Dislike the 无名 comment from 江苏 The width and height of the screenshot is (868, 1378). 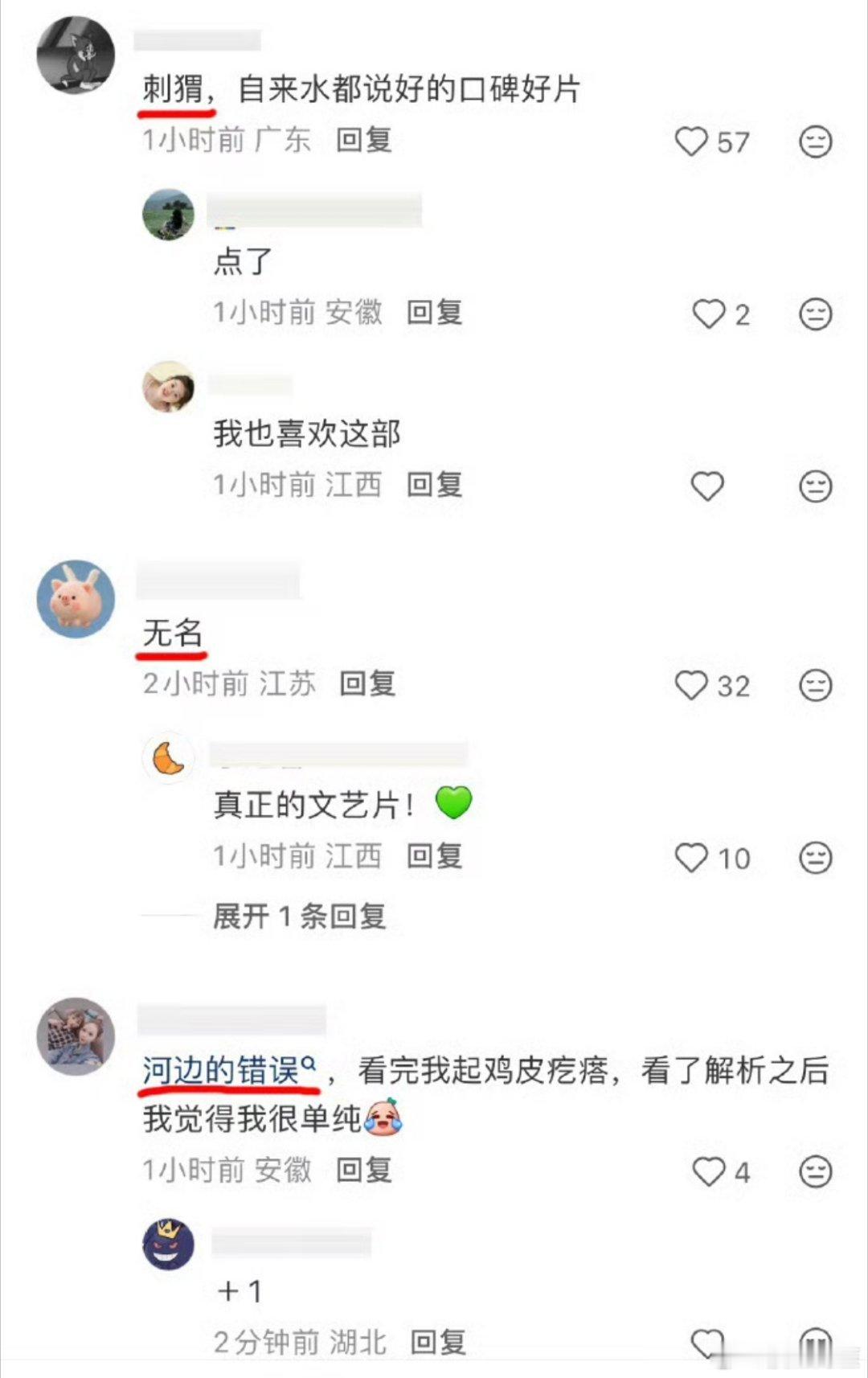[x=815, y=686]
